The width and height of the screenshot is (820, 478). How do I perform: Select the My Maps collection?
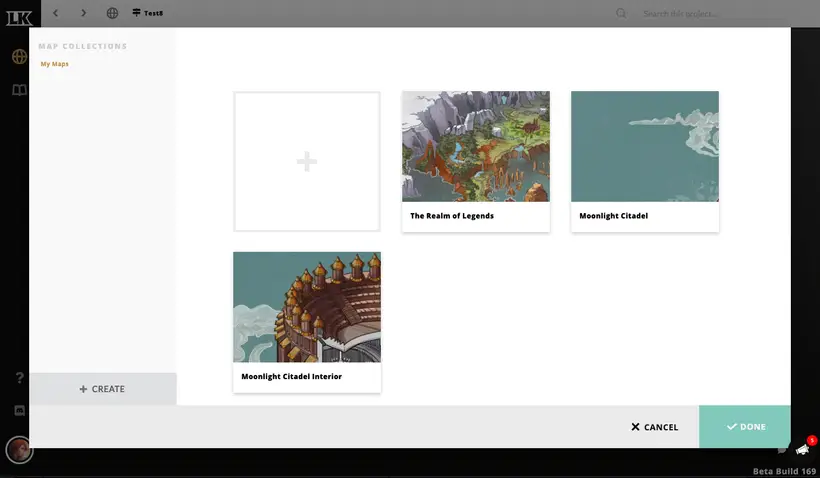point(54,64)
